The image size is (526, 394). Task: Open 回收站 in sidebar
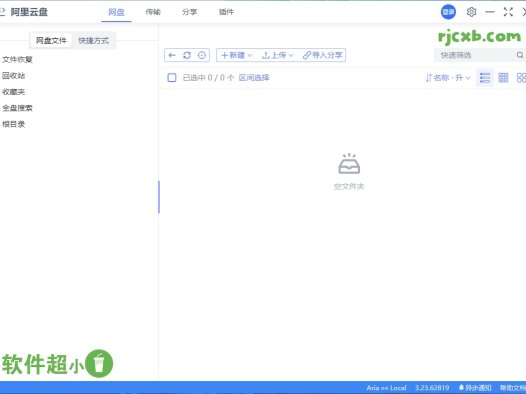pos(14,76)
